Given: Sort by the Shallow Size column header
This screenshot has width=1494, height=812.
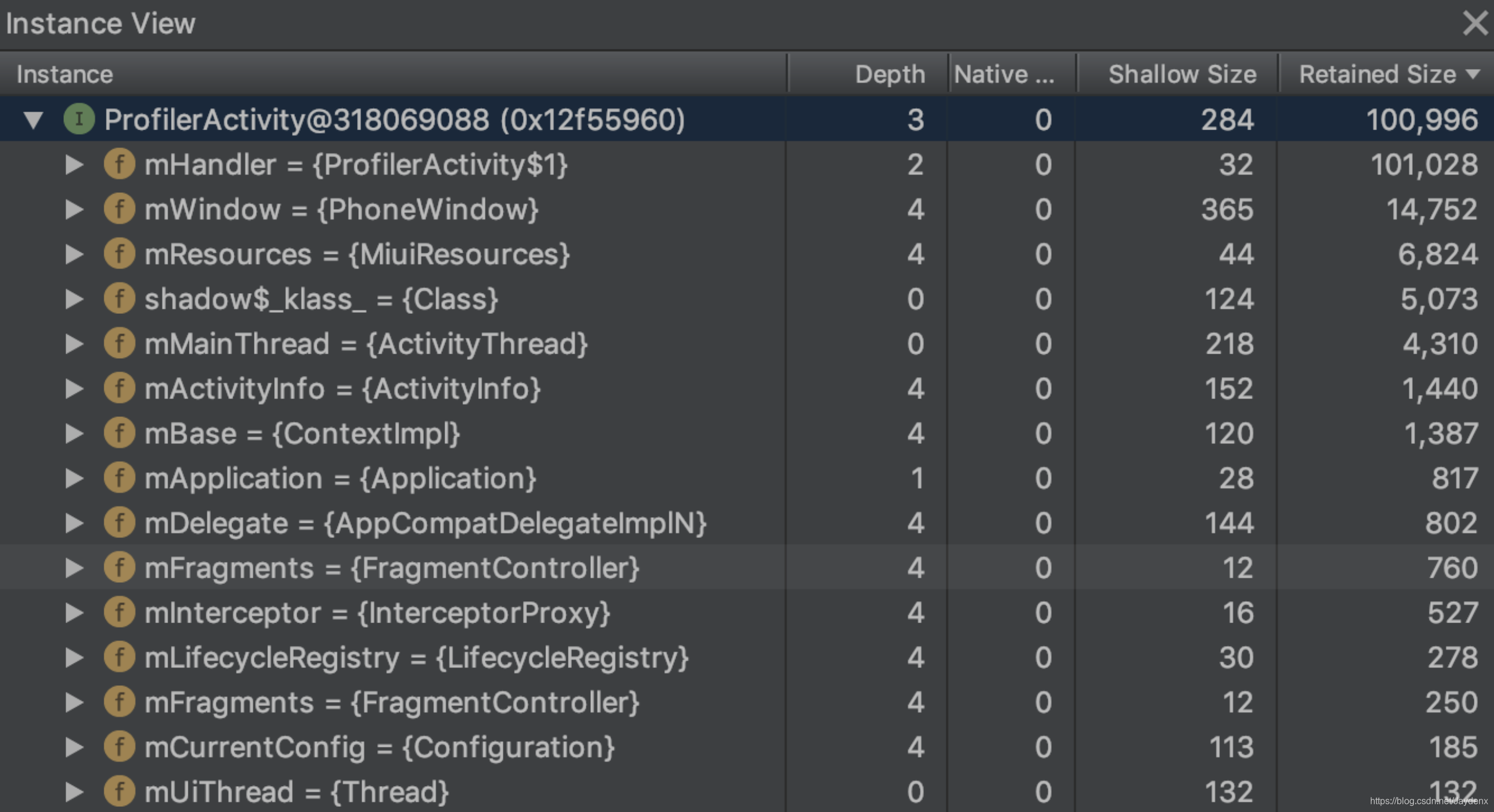Looking at the screenshot, I should tap(1181, 74).
